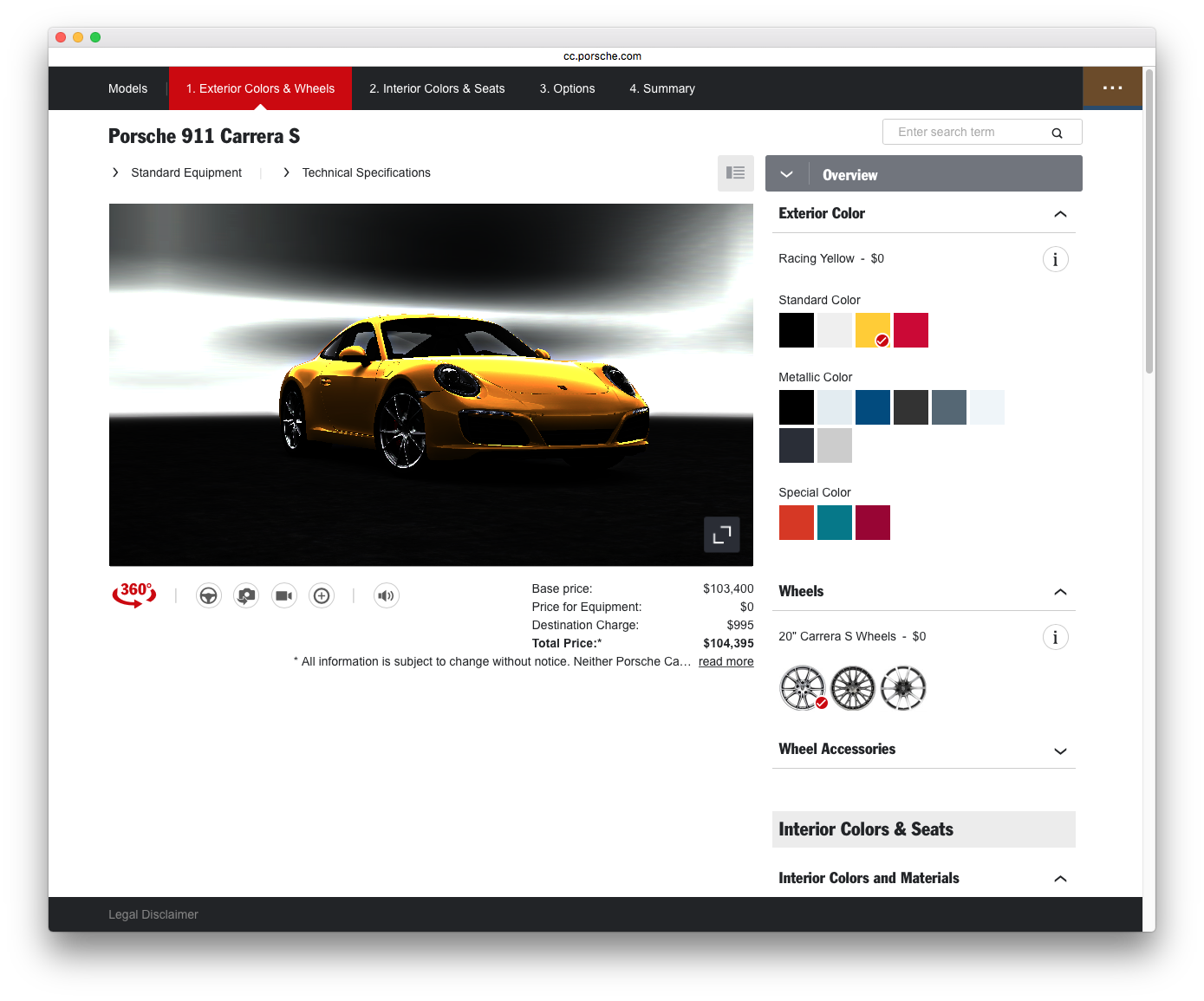Collapse the Exterior Color section
Viewport: 1204px width, 1001px height.
pyautogui.click(x=1060, y=214)
